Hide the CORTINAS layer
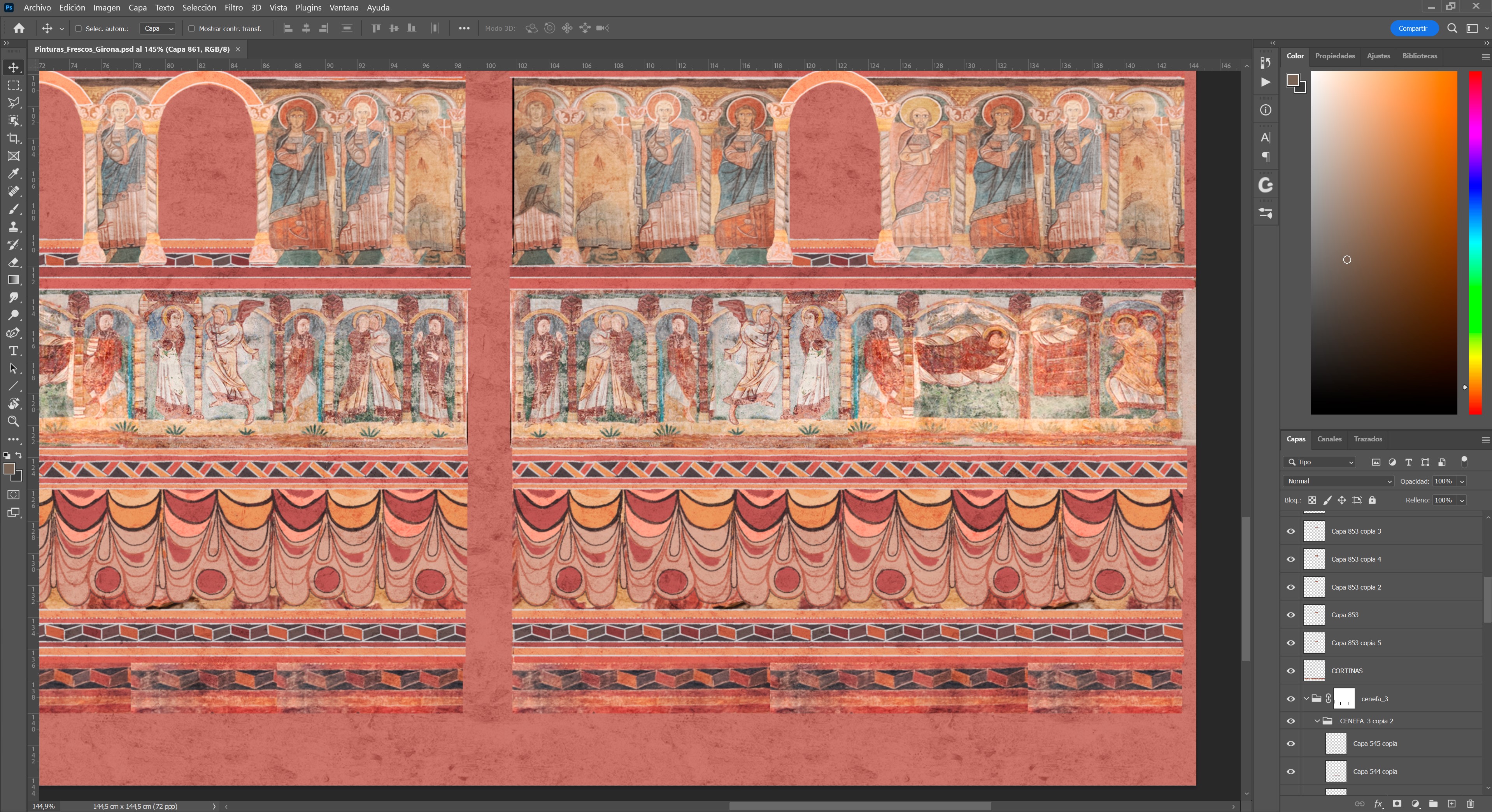1492x812 pixels. [1290, 671]
